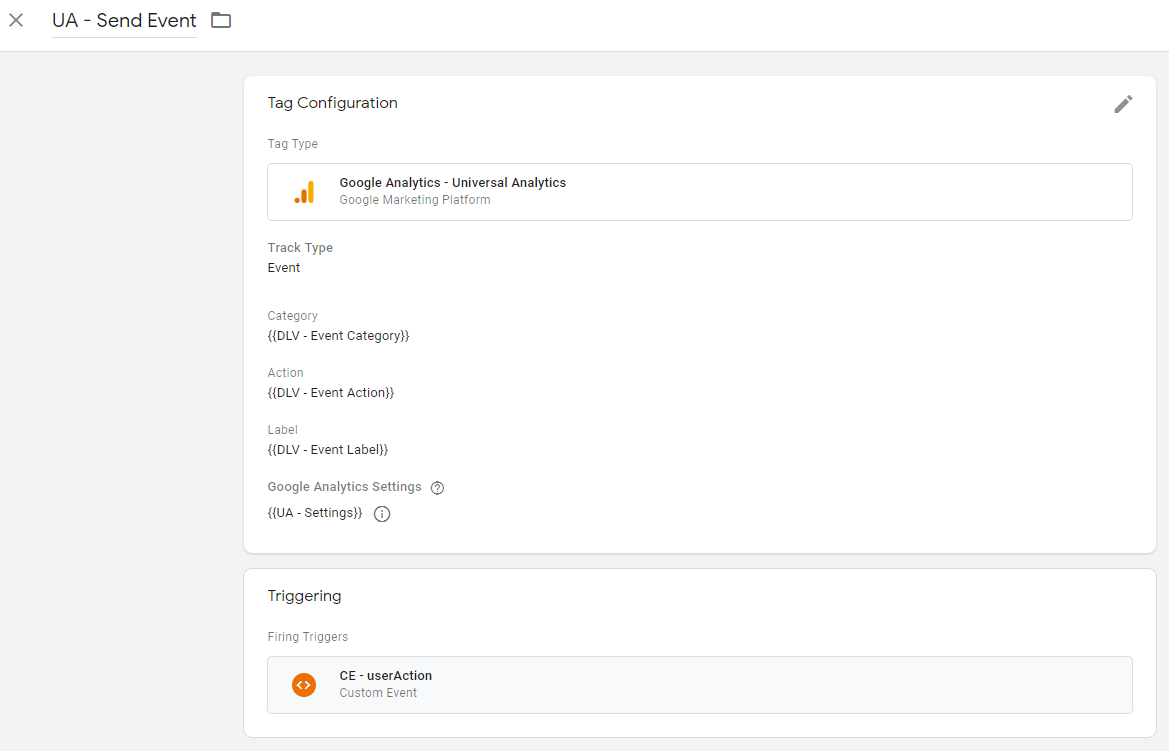1169x751 pixels.
Task: Open the folder icon next to tag name
Action: tap(221, 20)
